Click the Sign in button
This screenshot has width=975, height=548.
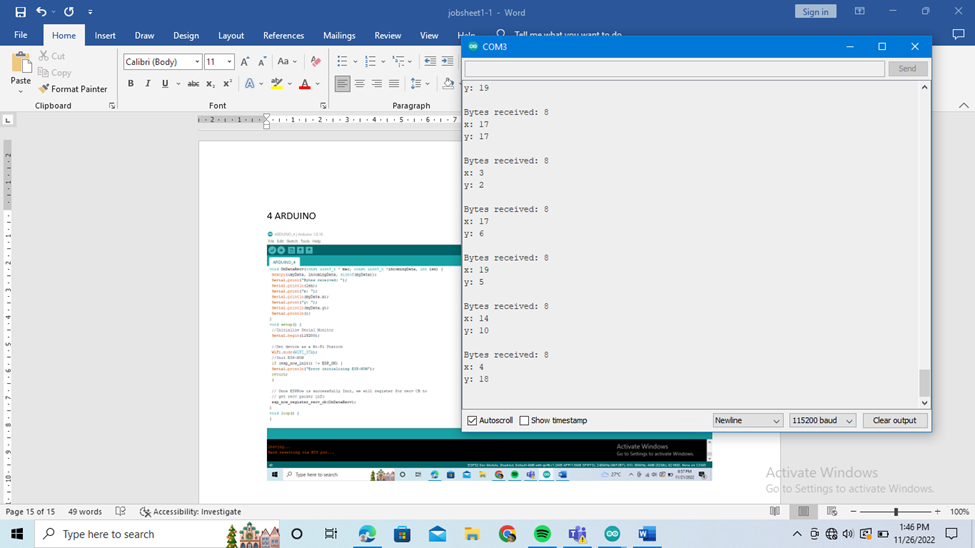815,12
